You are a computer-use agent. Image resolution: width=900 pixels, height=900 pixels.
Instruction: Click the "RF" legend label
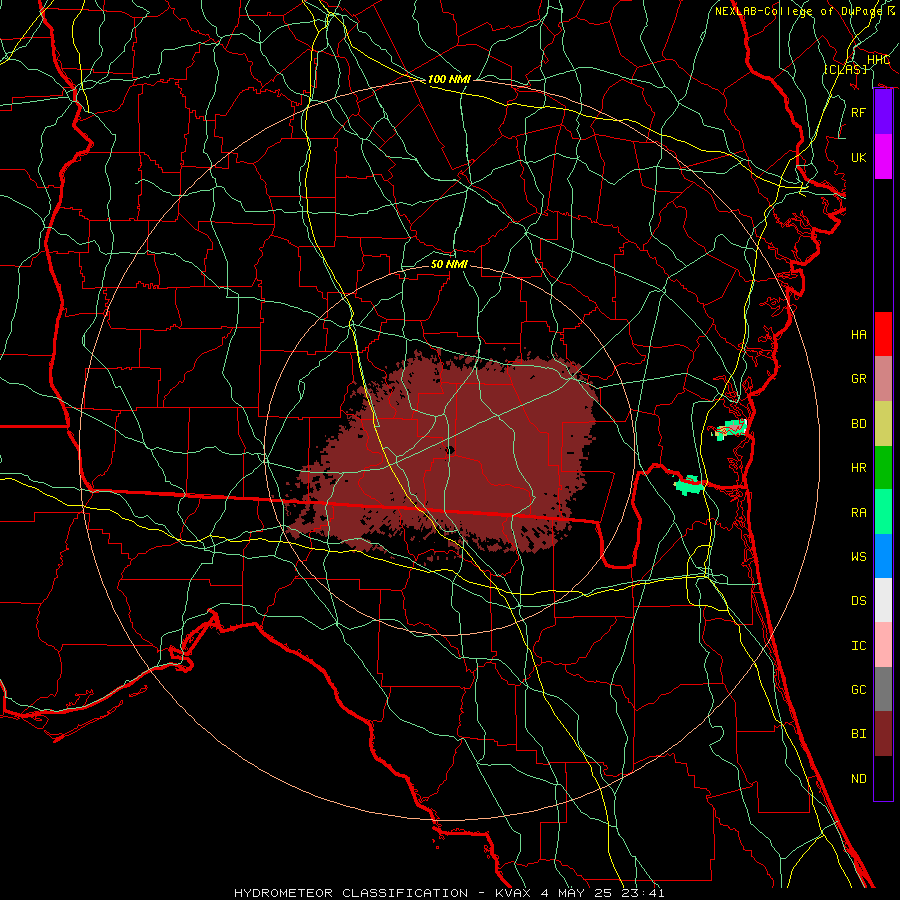[x=859, y=112]
